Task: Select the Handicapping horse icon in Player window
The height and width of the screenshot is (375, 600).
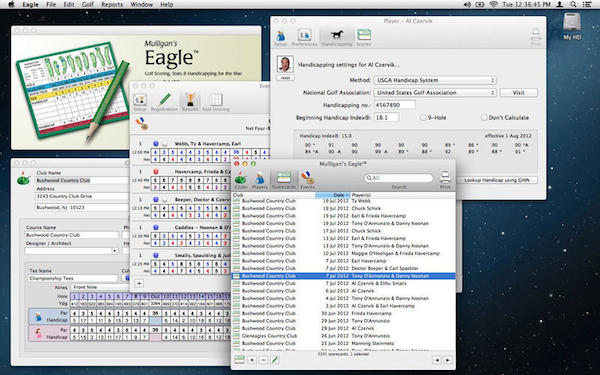Action: [337, 38]
